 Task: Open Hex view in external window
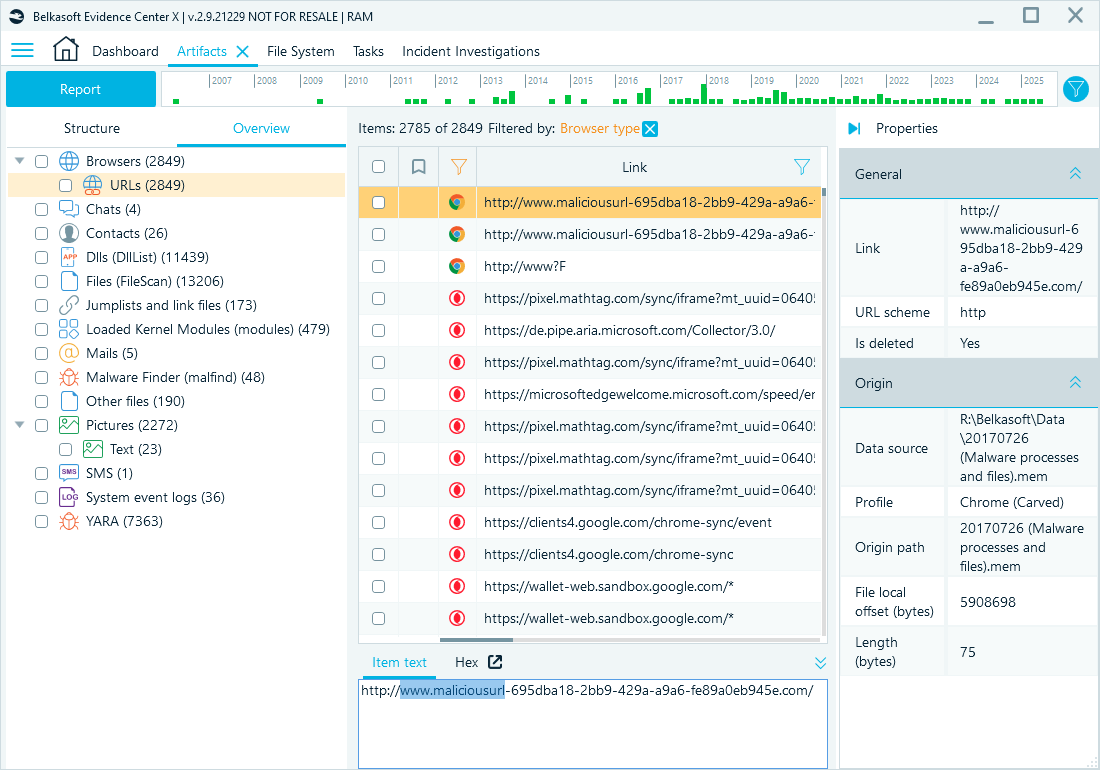494,662
